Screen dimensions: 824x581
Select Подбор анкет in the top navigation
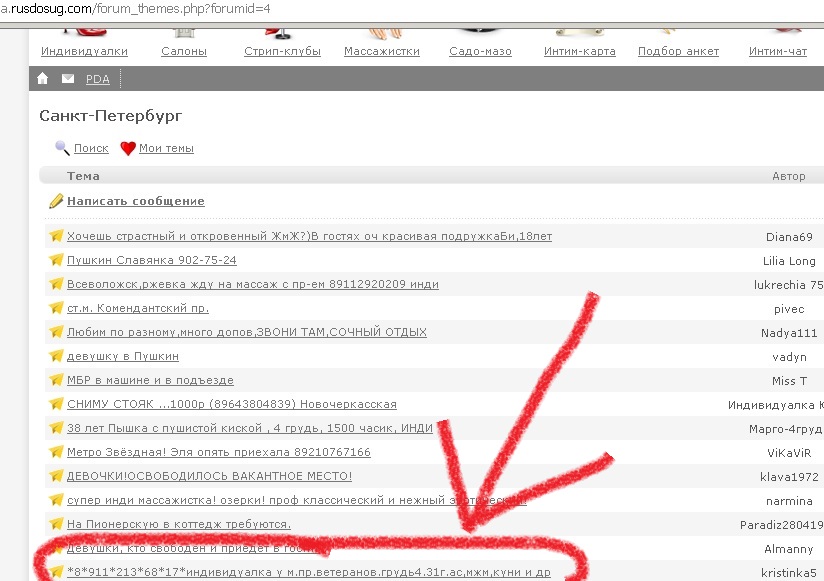coord(678,51)
